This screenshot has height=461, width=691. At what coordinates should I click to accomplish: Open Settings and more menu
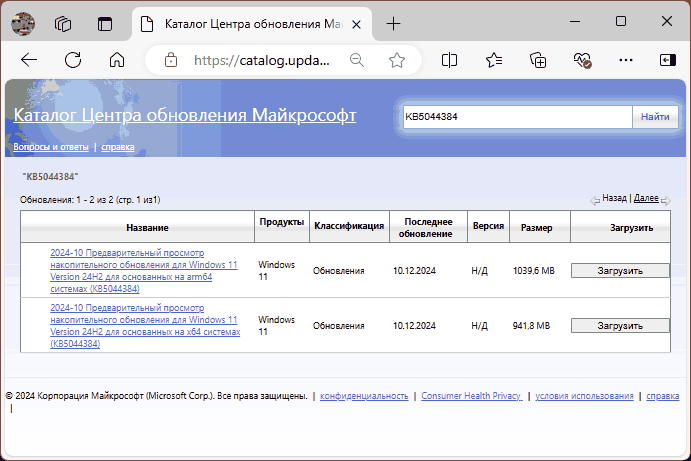626,60
